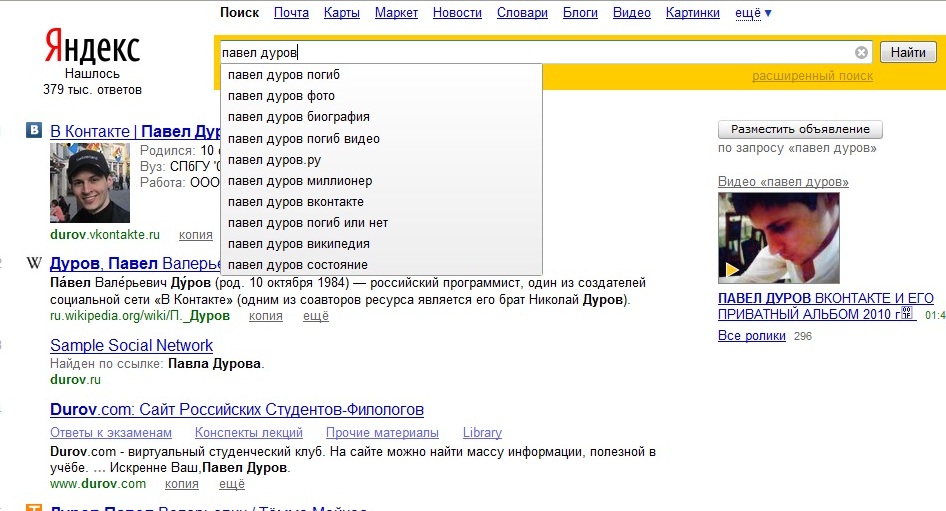Open the Словари tab
This screenshot has height=511, width=946.
(522, 13)
